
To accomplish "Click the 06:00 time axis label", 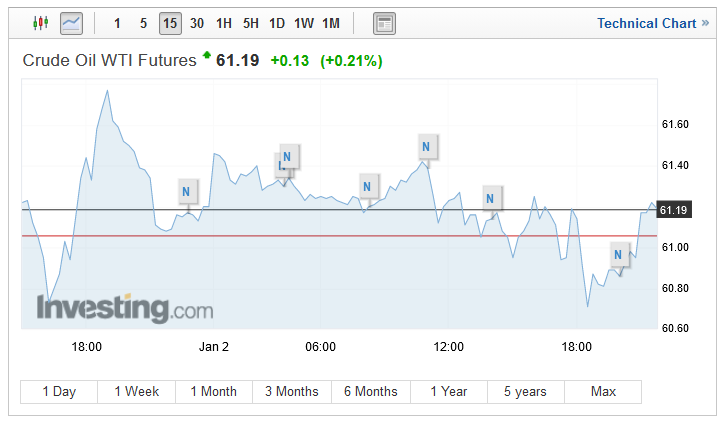I will (x=320, y=346).
